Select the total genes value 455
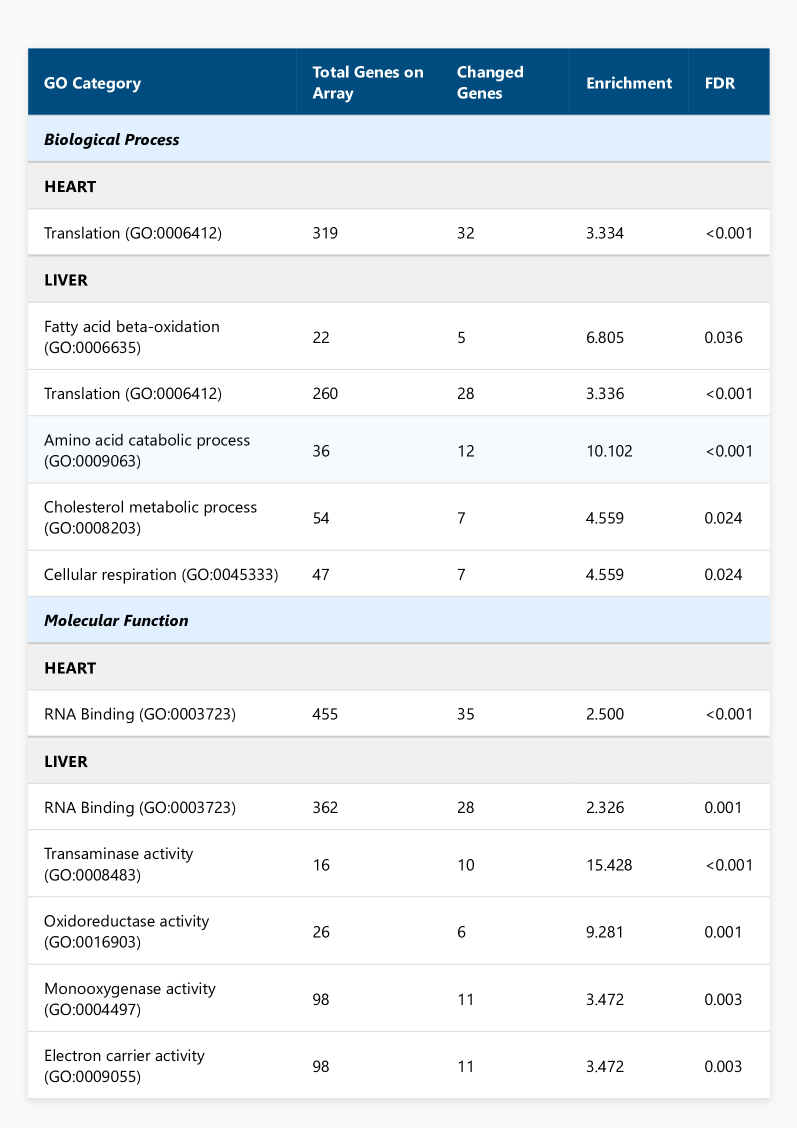797x1128 pixels. point(326,715)
